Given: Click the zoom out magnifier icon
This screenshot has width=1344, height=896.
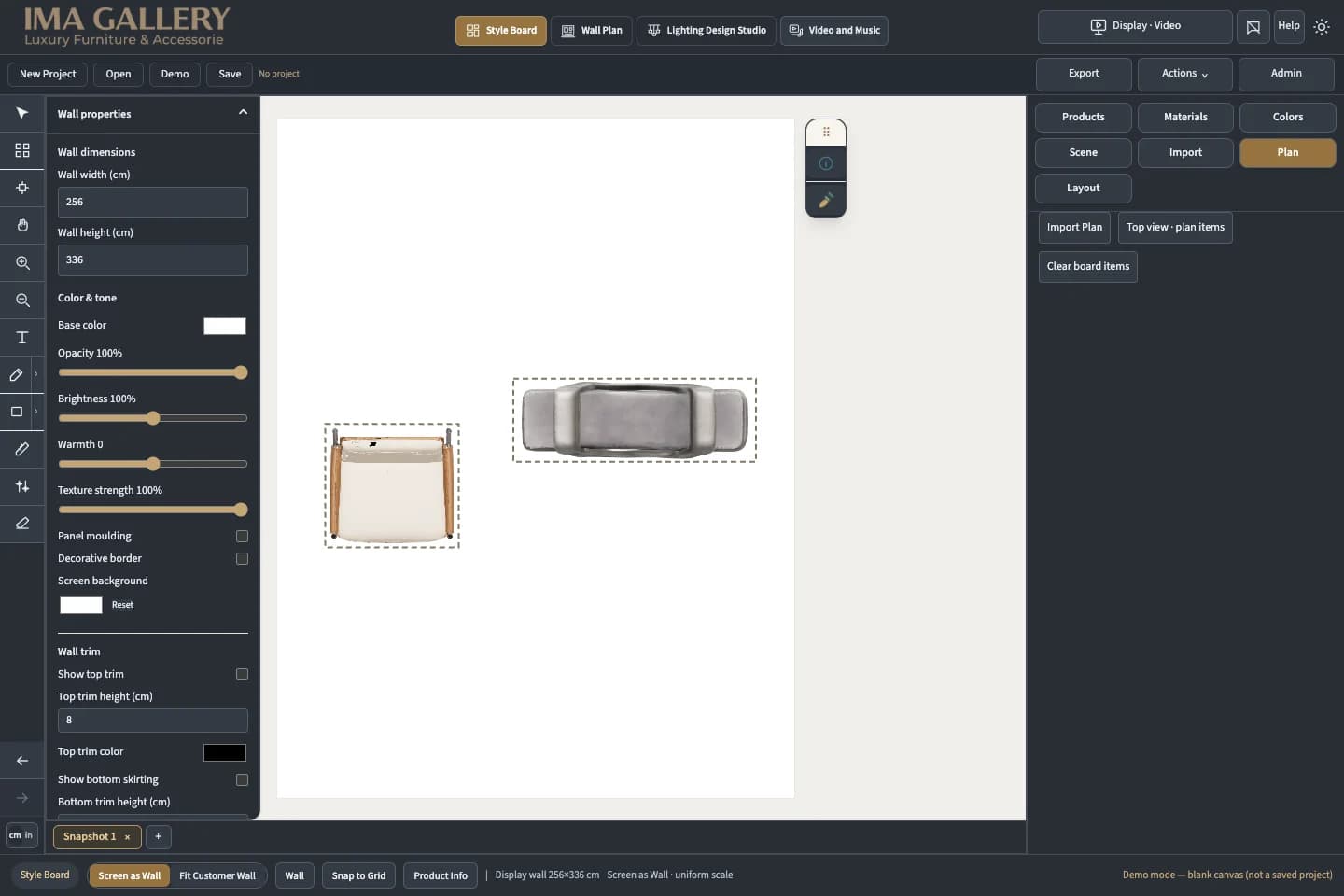Looking at the screenshot, I should click(22, 300).
